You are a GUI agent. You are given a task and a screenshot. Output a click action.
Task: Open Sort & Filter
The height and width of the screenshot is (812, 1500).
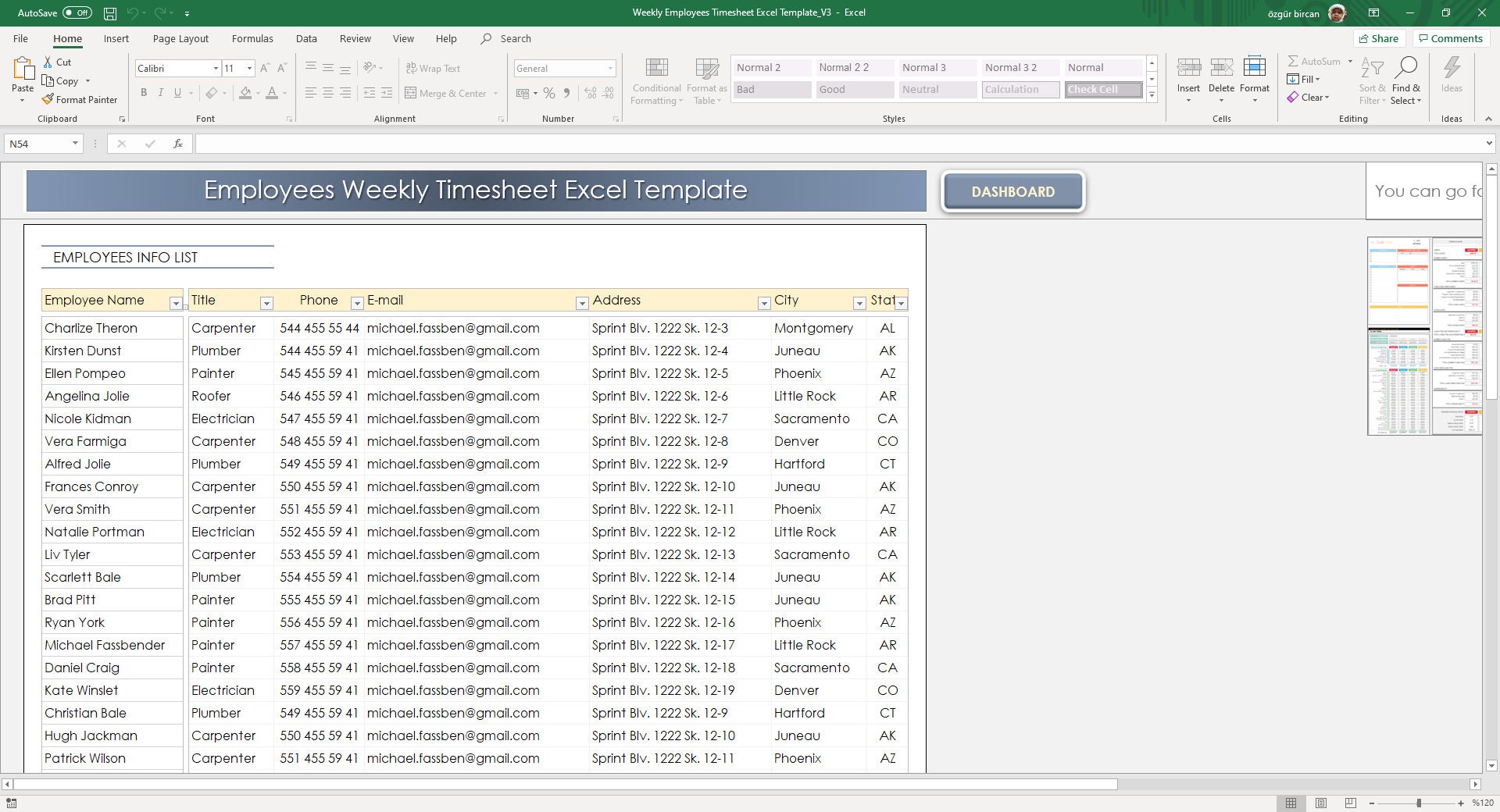pos(1372,81)
